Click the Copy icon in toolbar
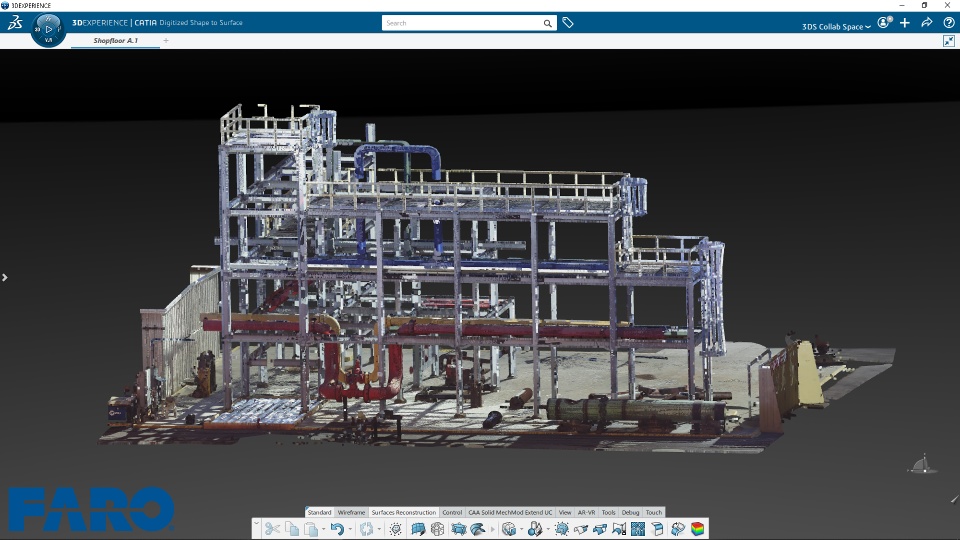 [292, 528]
